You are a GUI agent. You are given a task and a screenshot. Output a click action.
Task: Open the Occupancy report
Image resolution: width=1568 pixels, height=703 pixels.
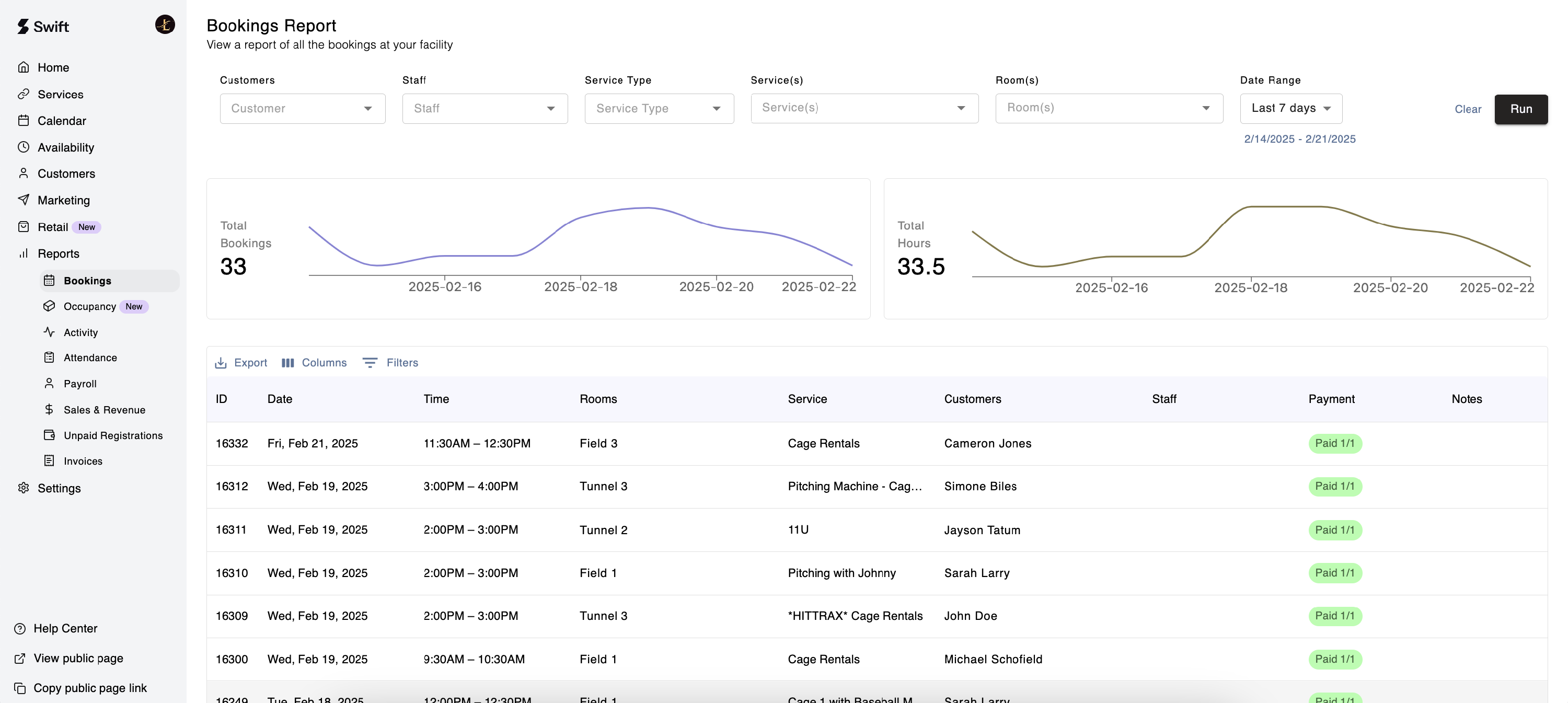click(x=89, y=306)
